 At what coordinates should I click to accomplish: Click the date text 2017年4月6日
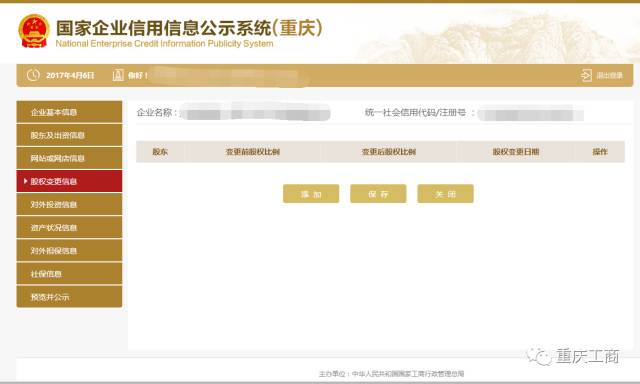click(70, 75)
